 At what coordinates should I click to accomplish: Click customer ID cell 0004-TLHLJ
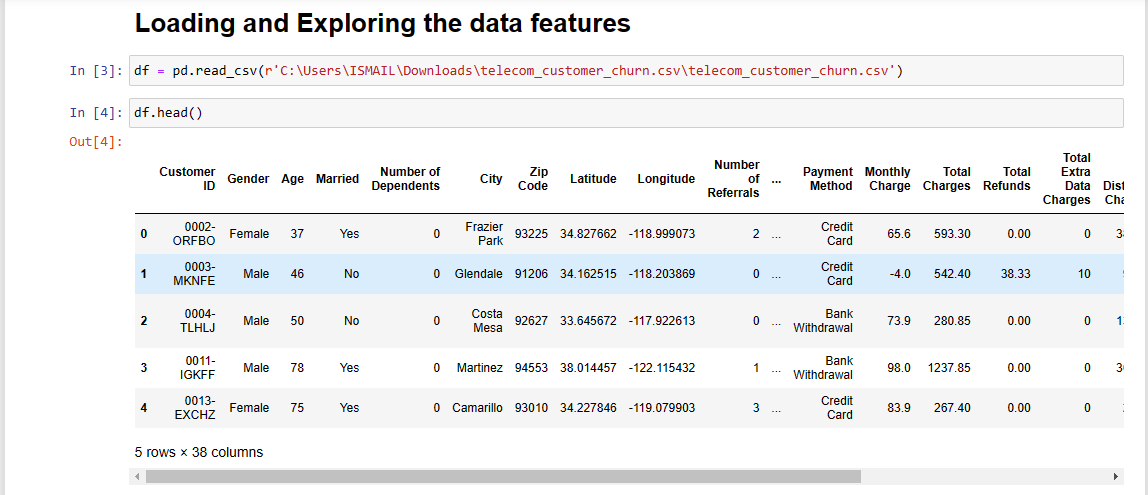198,321
